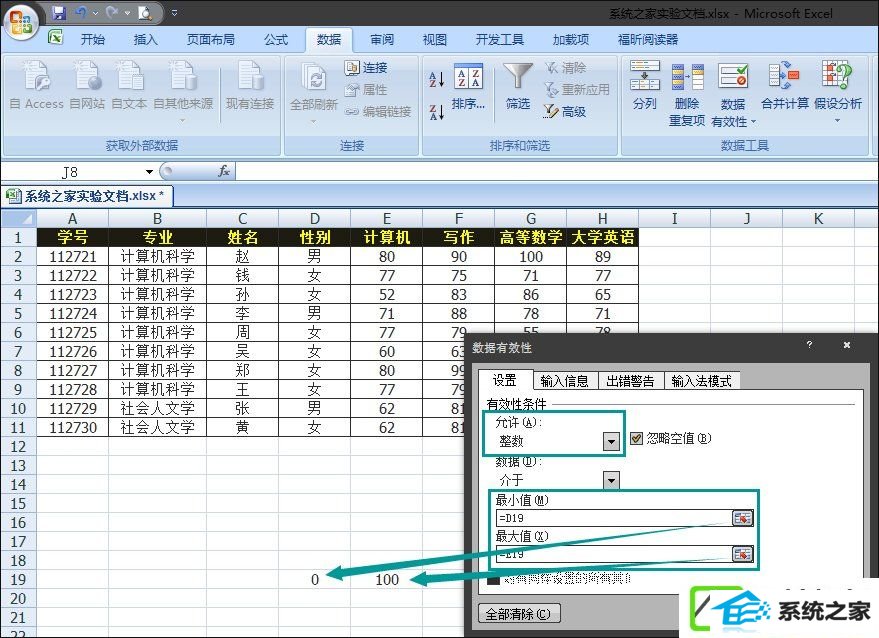Sort ascending A to Z
The height and width of the screenshot is (638, 879).
click(x=437, y=80)
